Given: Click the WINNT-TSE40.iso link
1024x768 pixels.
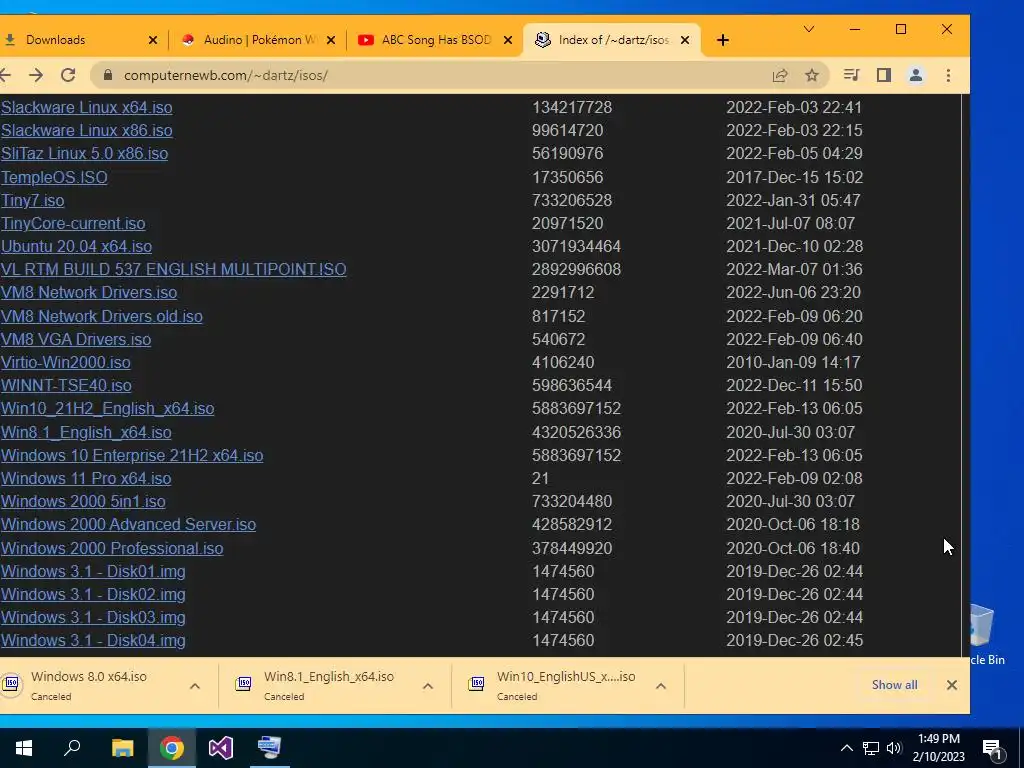Looking at the screenshot, I should (x=66, y=385).
